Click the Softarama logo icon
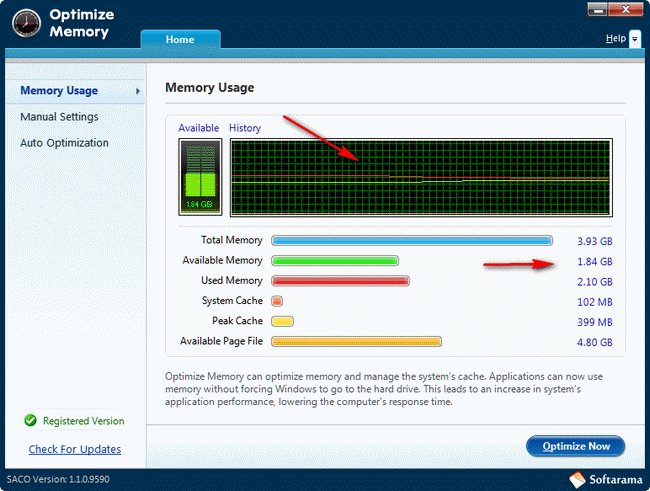Viewport: 650px width, 491px height. point(577,480)
